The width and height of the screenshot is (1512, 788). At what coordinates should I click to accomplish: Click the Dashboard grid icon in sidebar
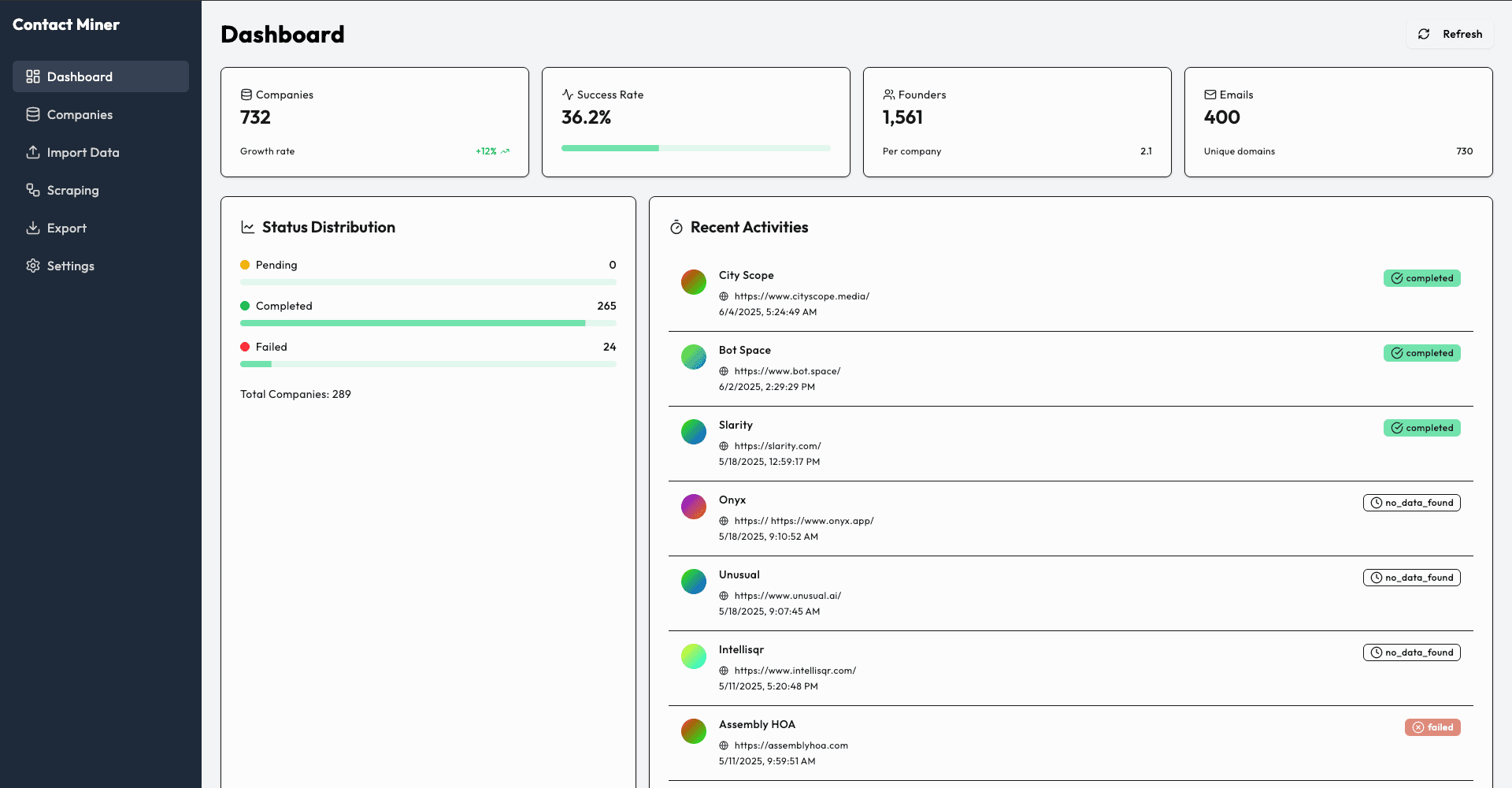click(x=33, y=76)
